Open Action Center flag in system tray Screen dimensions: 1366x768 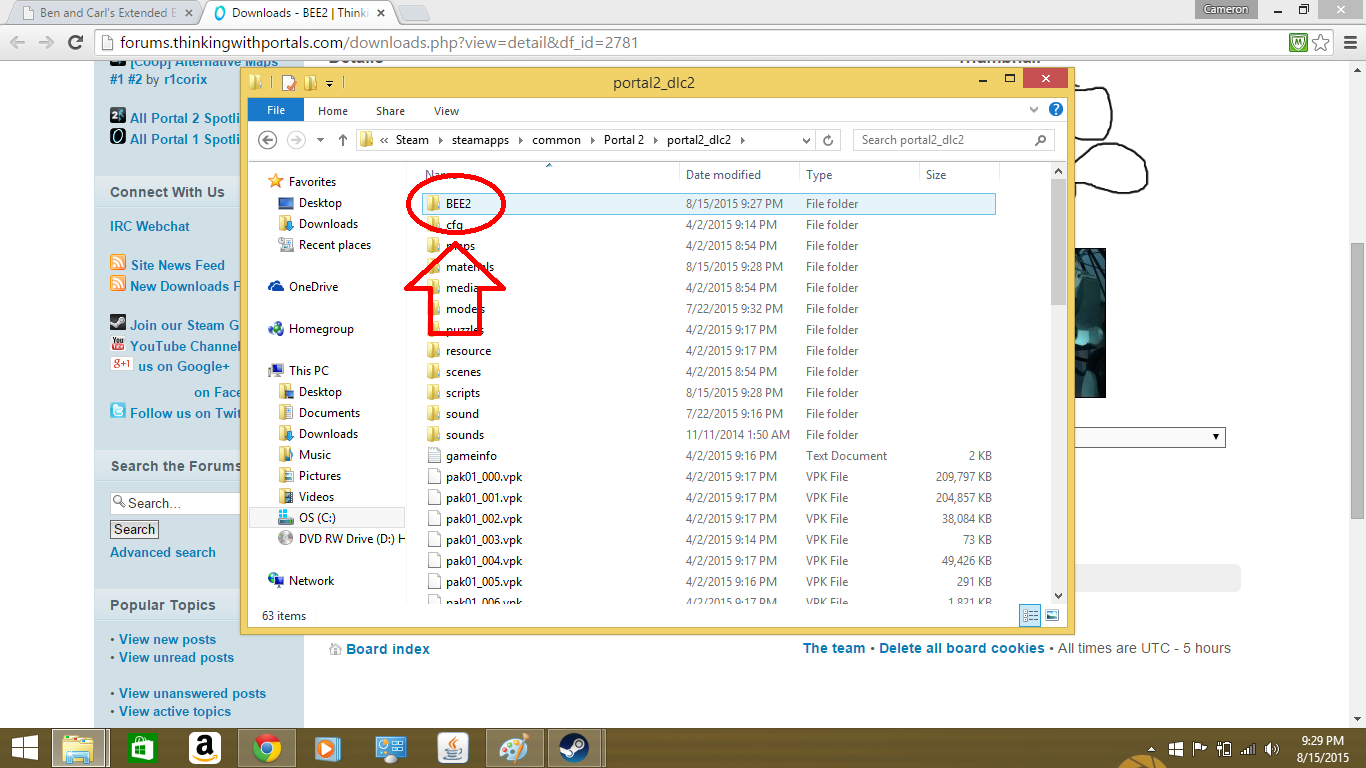1200,748
